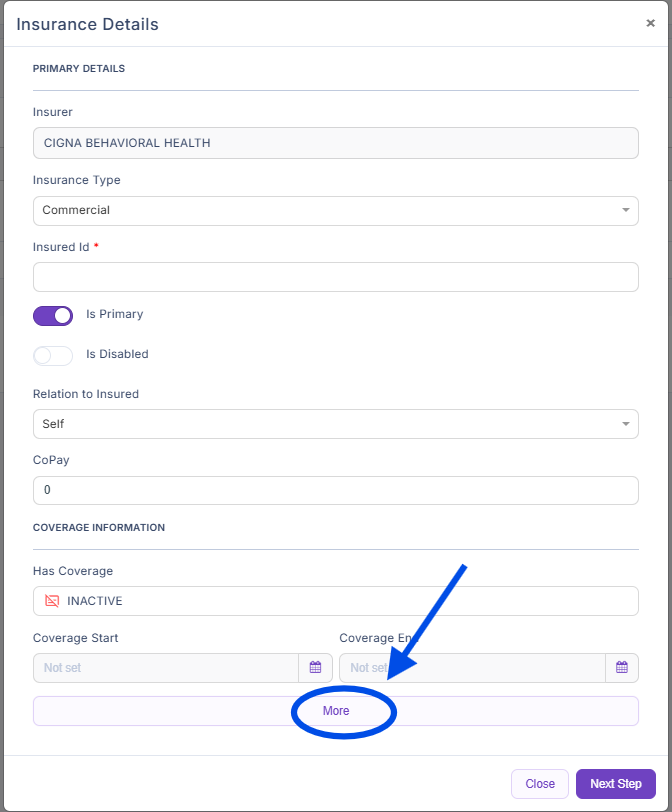The height and width of the screenshot is (812, 672).
Task: Dismiss dialog with the top-right X icon
Action: pos(650,23)
